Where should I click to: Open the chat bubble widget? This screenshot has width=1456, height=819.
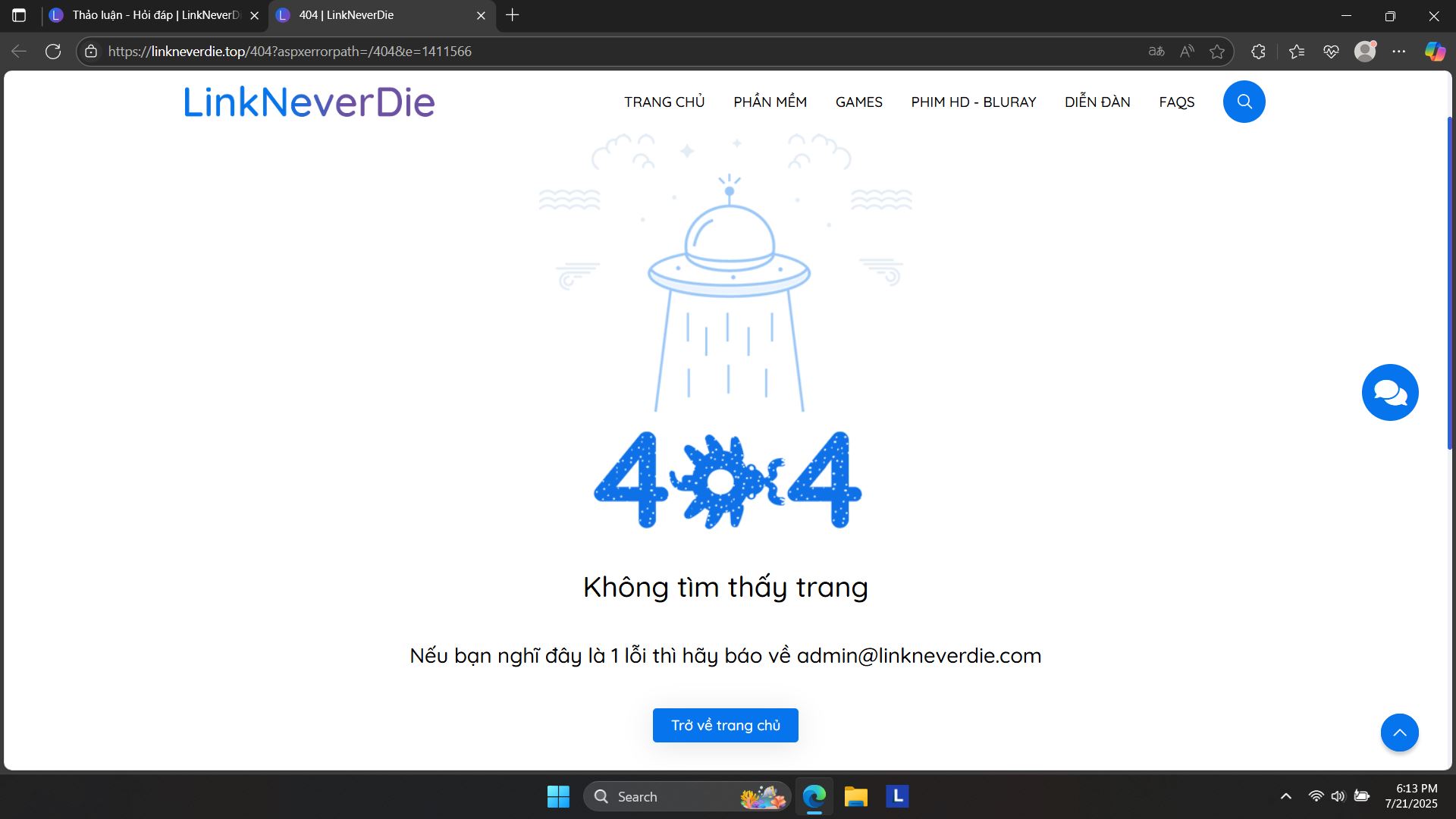(1389, 392)
